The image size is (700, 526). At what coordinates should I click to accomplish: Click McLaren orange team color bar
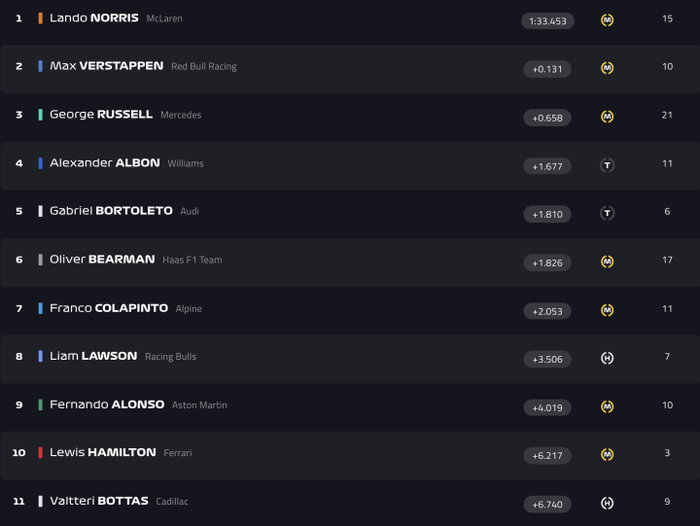pyautogui.click(x=40, y=18)
